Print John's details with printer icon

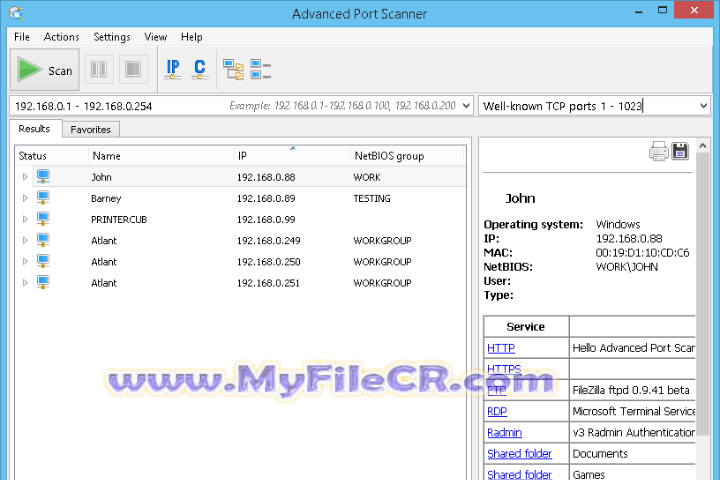pos(658,151)
